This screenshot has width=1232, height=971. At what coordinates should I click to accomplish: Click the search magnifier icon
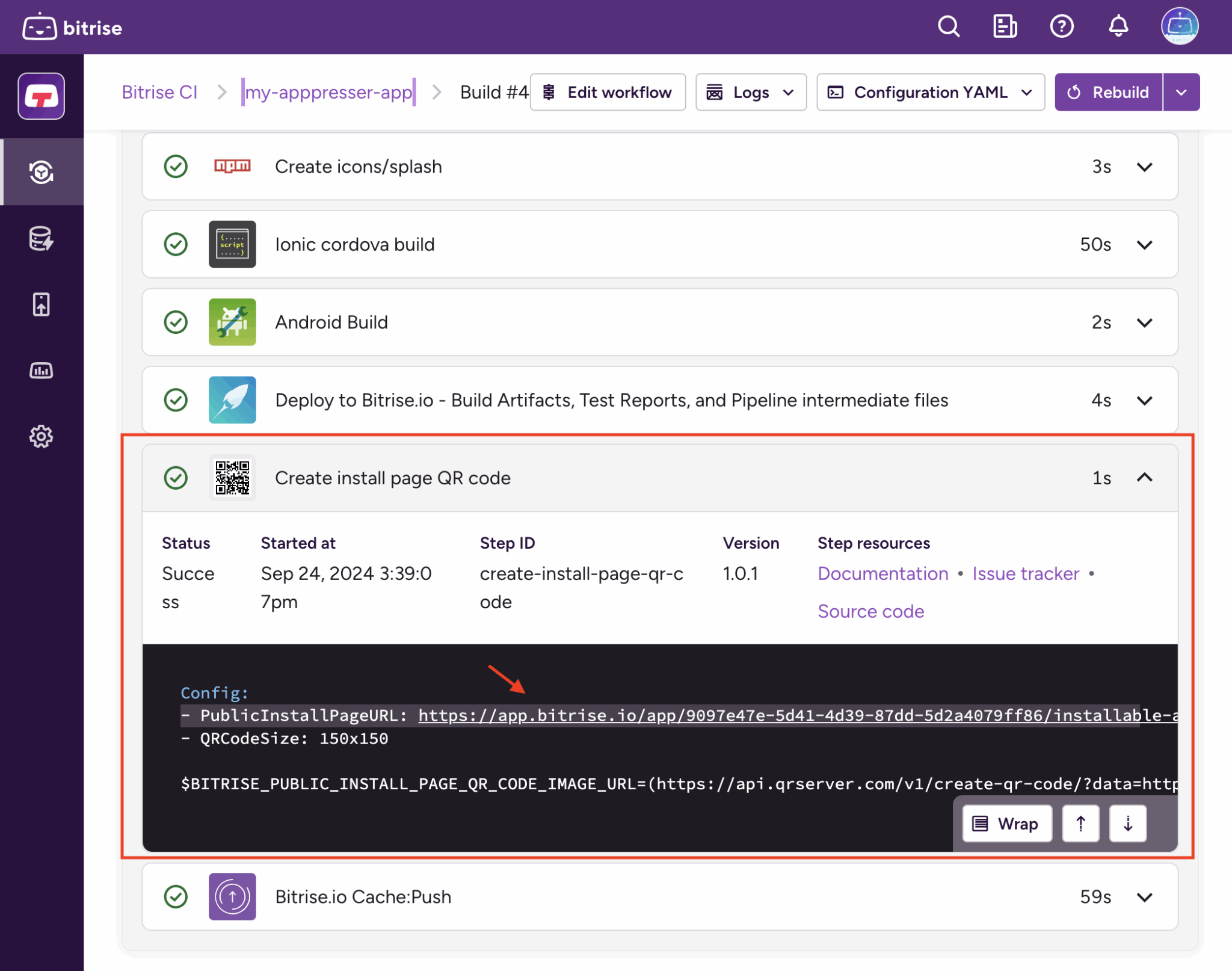tap(949, 27)
